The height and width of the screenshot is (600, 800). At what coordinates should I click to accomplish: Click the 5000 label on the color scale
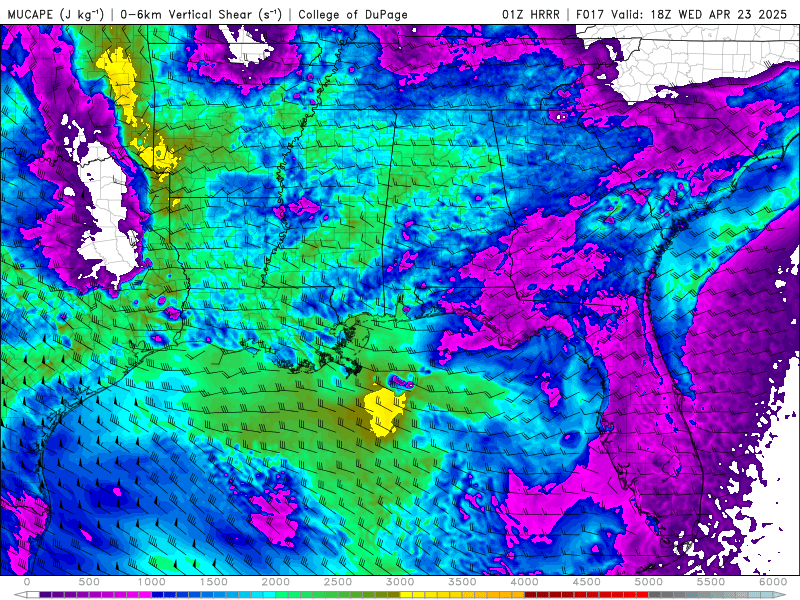[x=648, y=582]
